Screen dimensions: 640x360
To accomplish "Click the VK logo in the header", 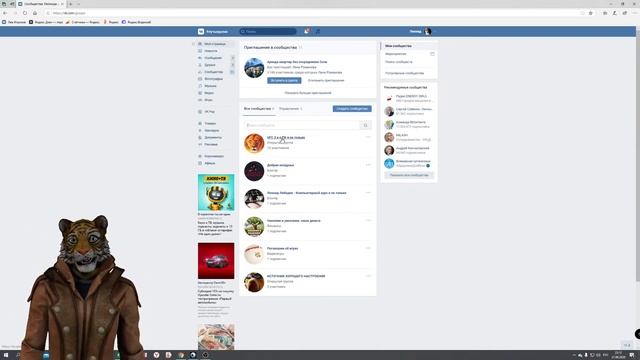I will point(201,31).
